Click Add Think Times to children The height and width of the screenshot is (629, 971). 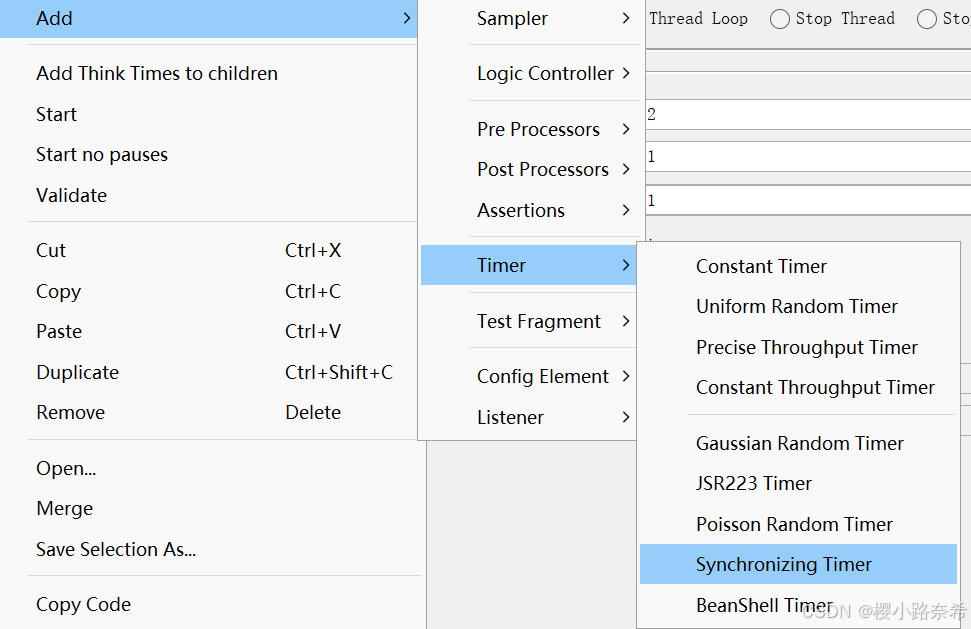157,74
